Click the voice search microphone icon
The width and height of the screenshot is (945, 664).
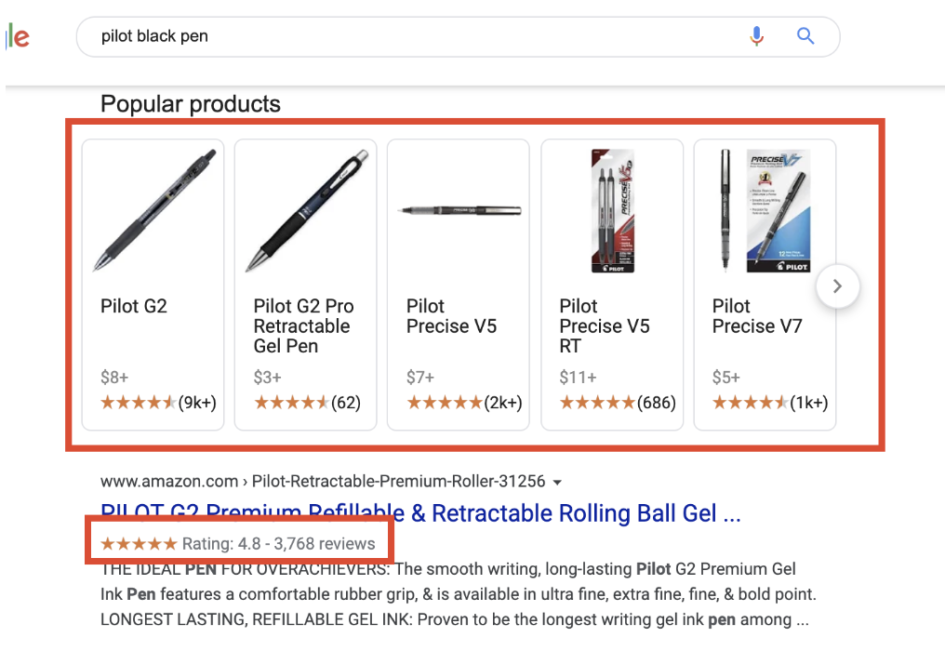coord(757,36)
